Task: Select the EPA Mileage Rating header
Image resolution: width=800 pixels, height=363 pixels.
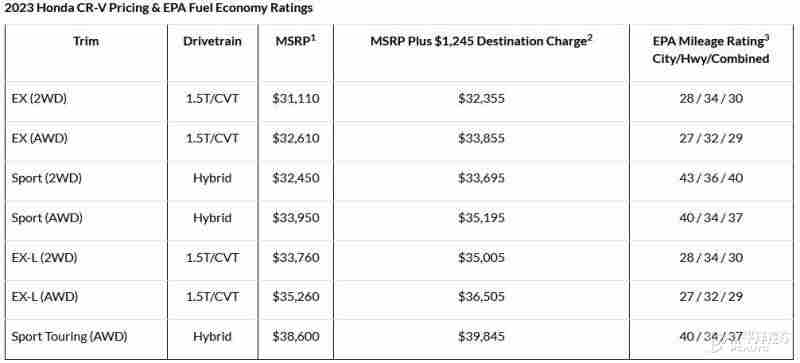Action: pyautogui.click(x=710, y=50)
